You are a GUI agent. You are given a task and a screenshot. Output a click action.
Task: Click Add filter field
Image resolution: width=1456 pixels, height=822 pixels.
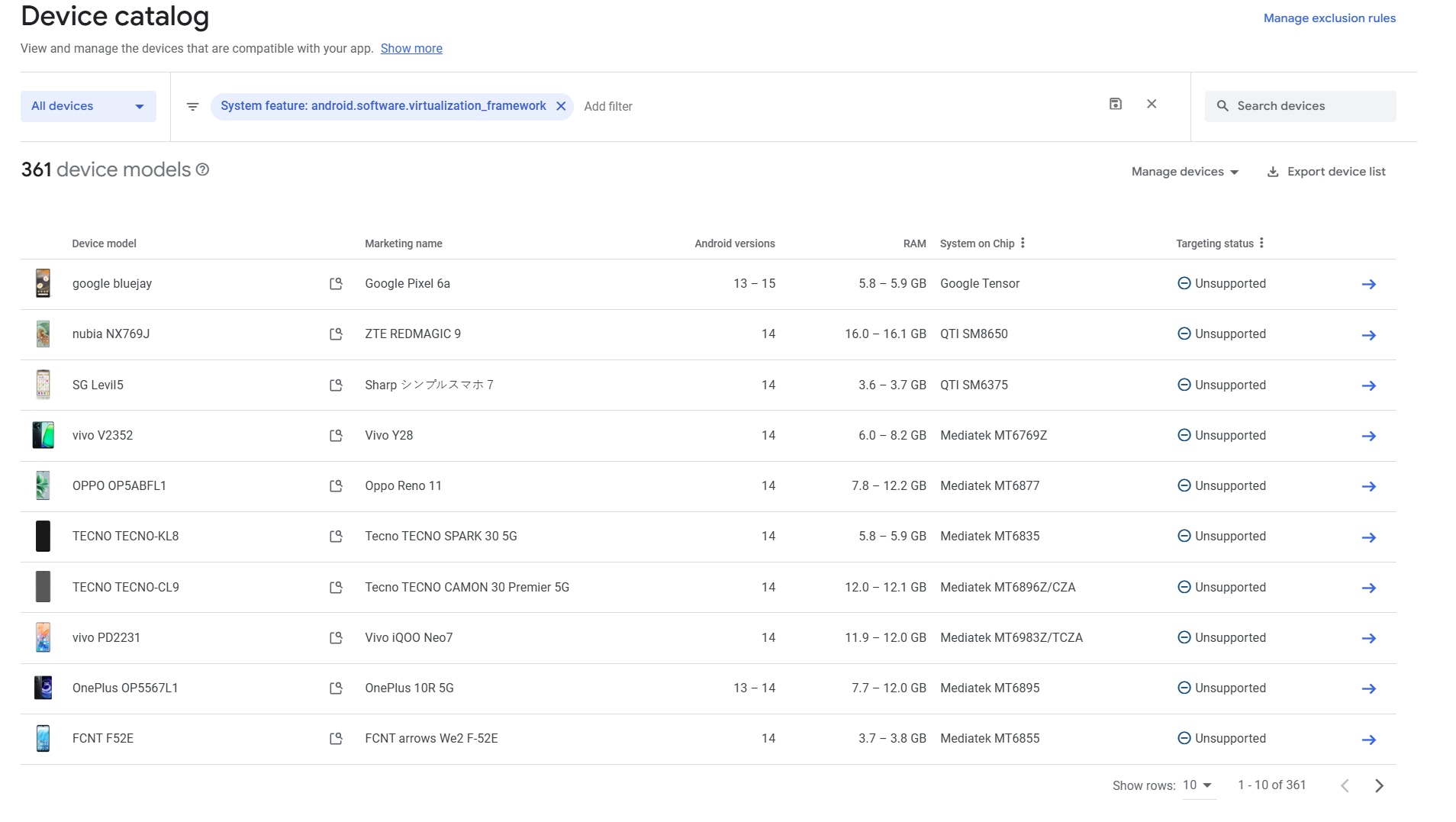(608, 107)
